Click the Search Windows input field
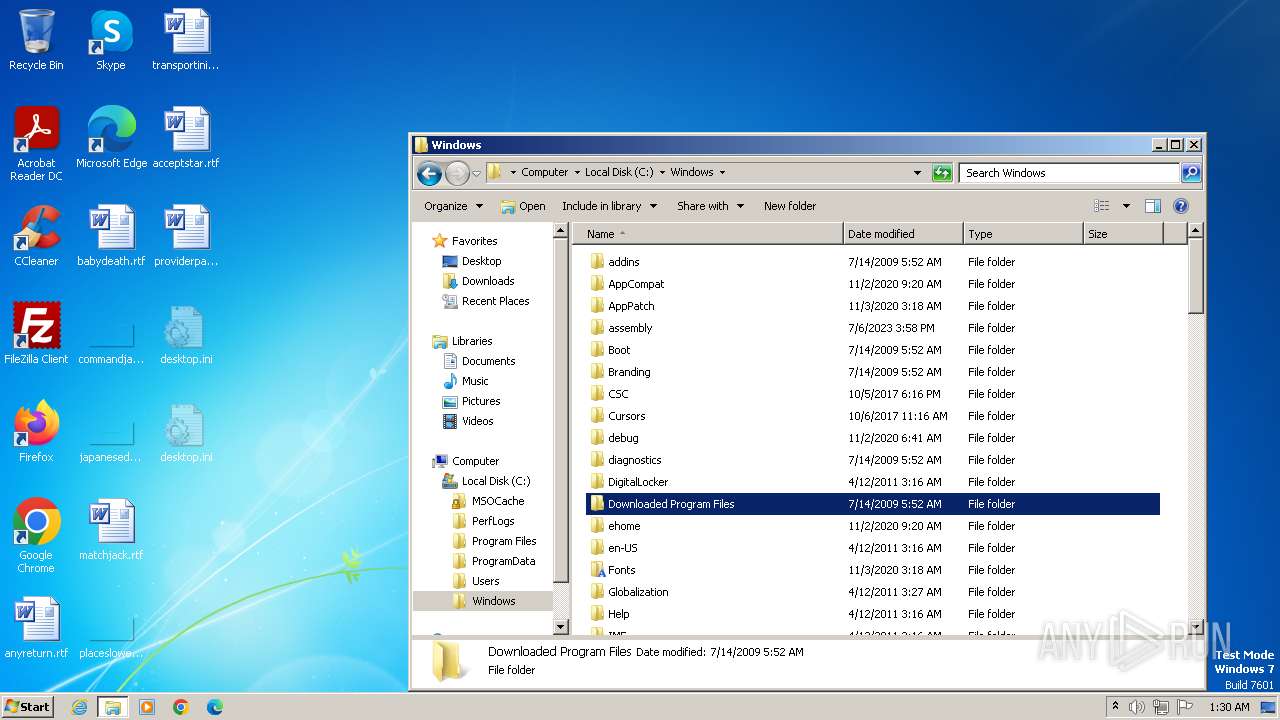The height and width of the screenshot is (720, 1280). [x=1068, y=173]
